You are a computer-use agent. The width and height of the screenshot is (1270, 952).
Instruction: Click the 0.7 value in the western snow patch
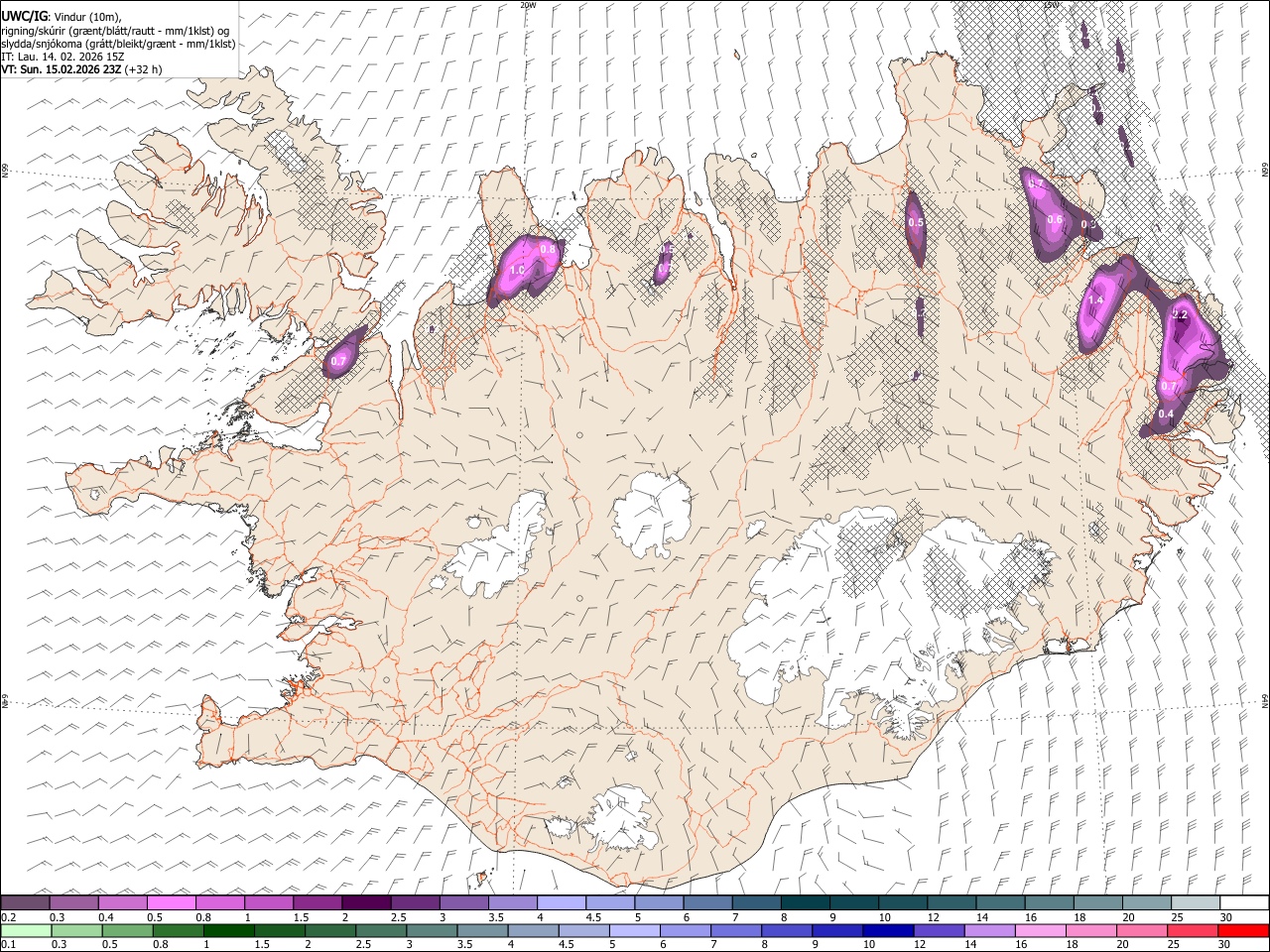(x=338, y=361)
